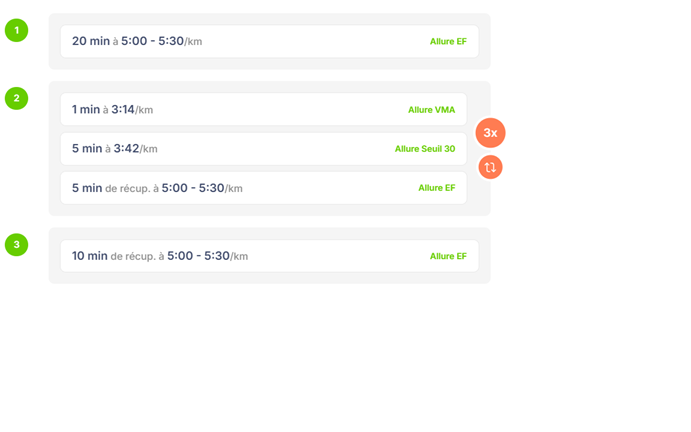Click the Allure VMA label
The height and width of the screenshot is (432, 691).
click(x=431, y=110)
